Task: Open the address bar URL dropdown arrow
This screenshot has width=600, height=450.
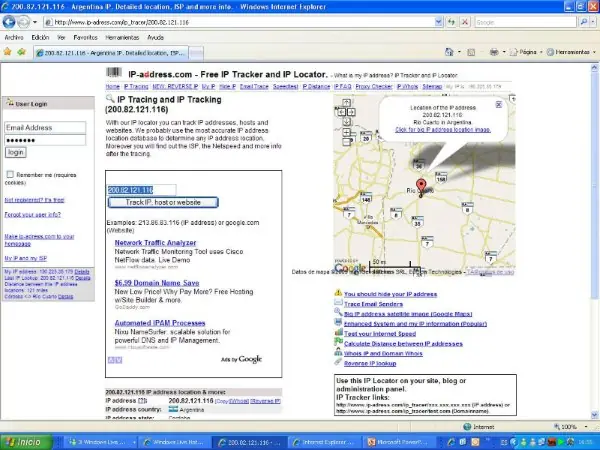Action: coord(439,22)
